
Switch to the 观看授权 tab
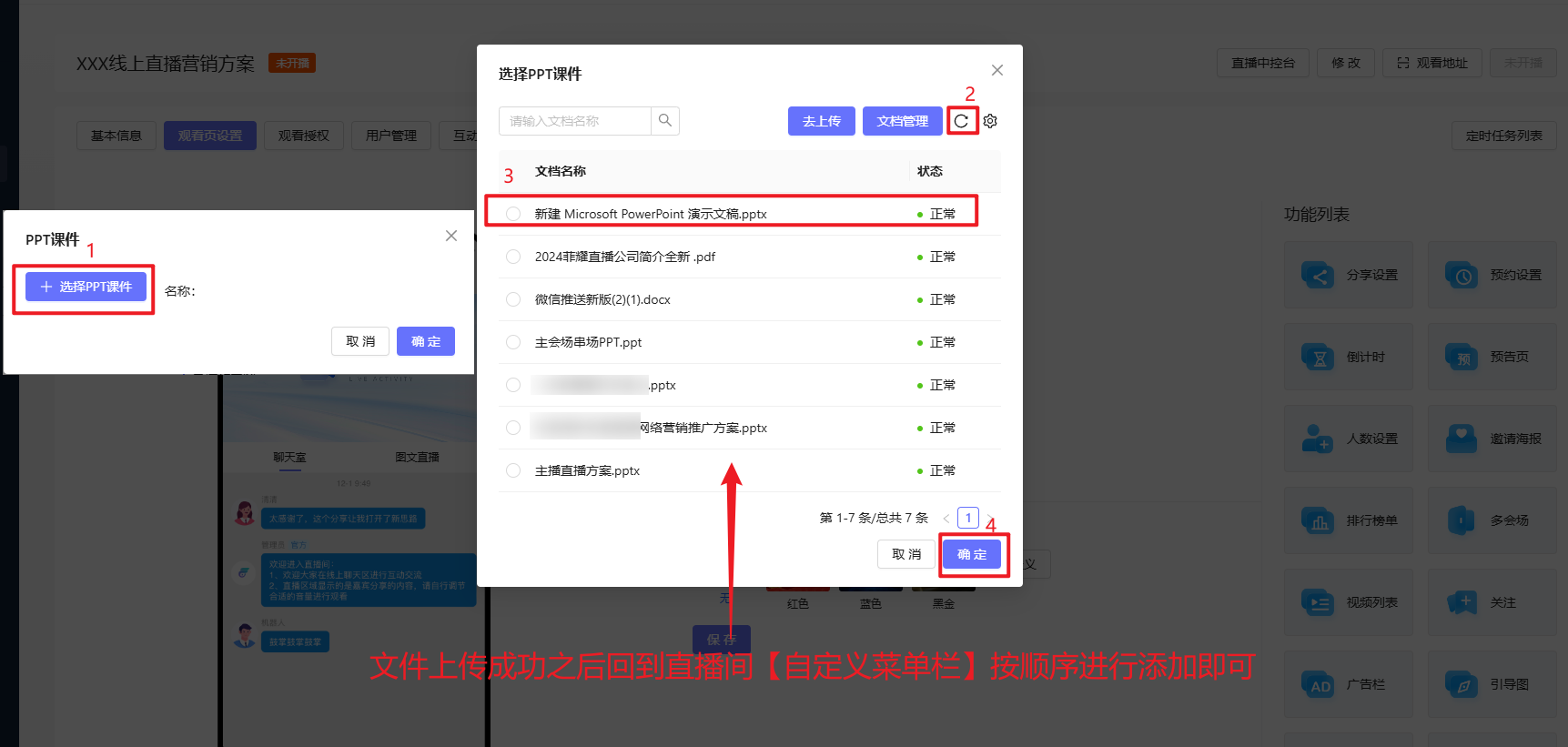pos(303,136)
